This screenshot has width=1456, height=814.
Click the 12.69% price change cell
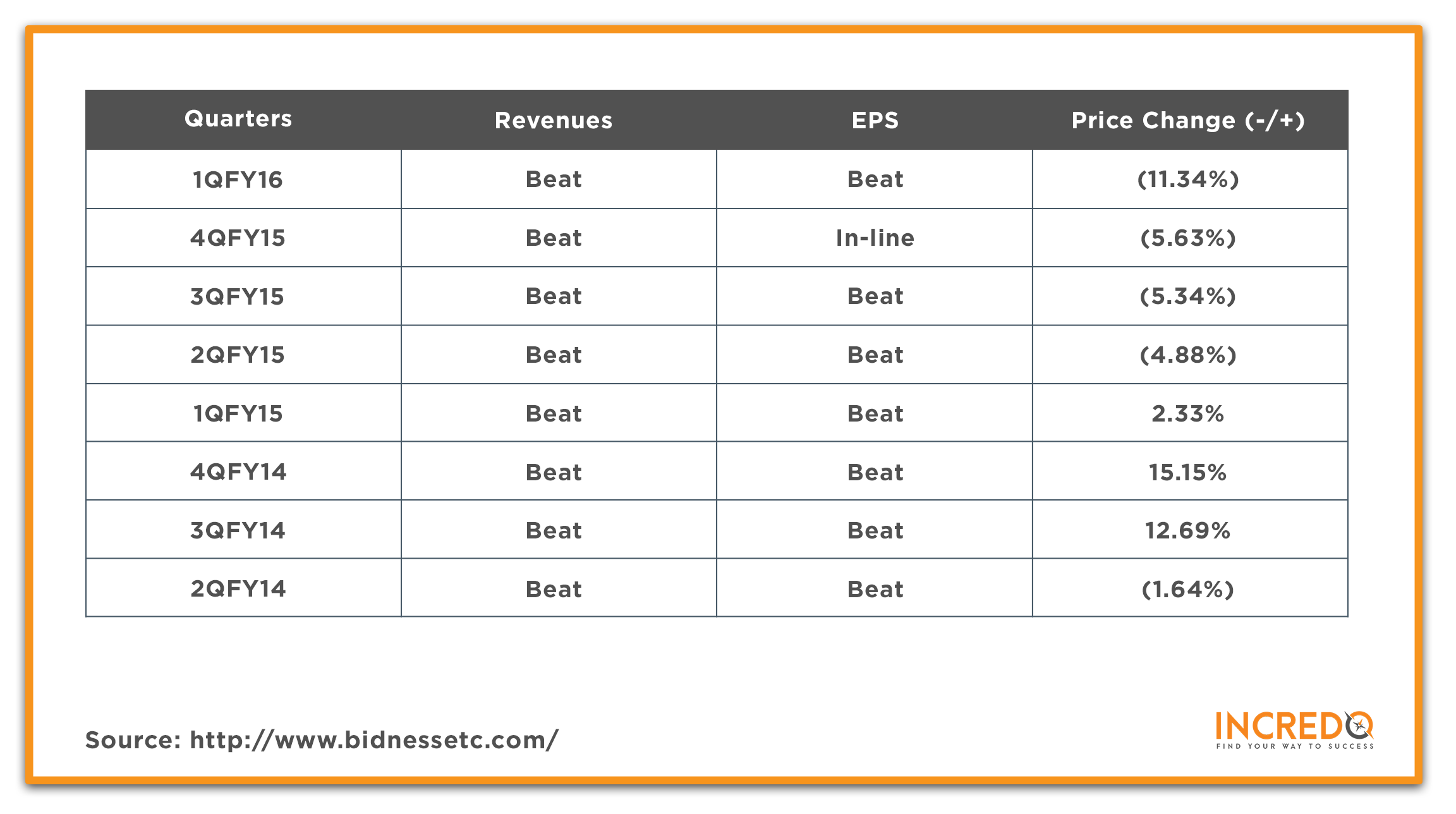1190,530
